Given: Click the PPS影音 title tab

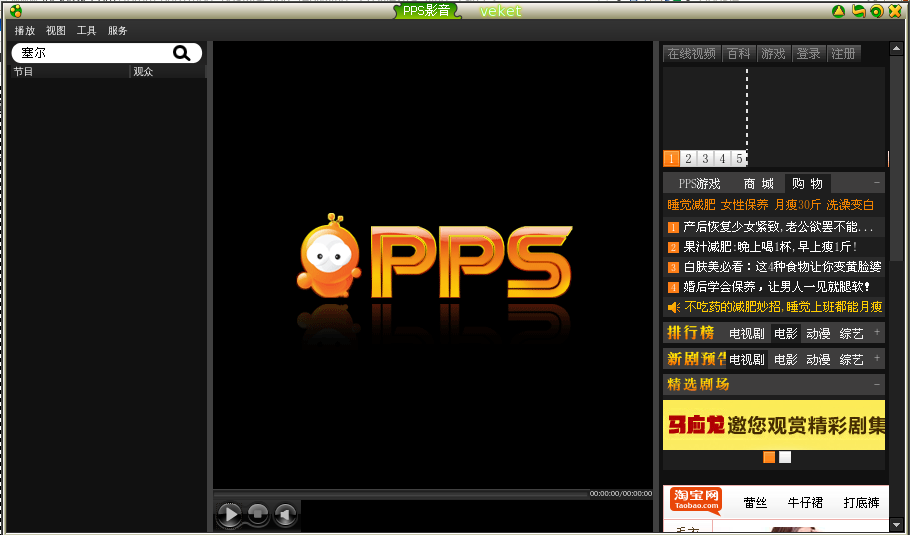Looking at the screenshot, I should coord(427,10).
